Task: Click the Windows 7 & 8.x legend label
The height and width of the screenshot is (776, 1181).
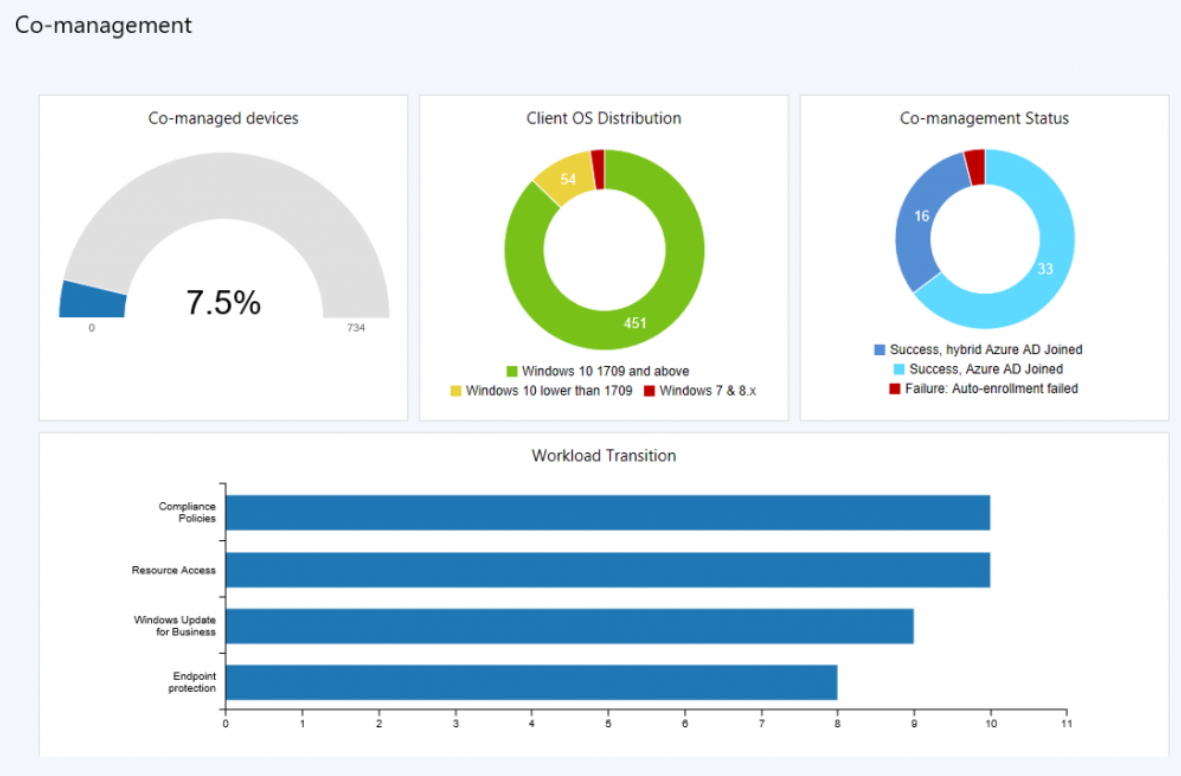Action: click(x=708, y=391)
